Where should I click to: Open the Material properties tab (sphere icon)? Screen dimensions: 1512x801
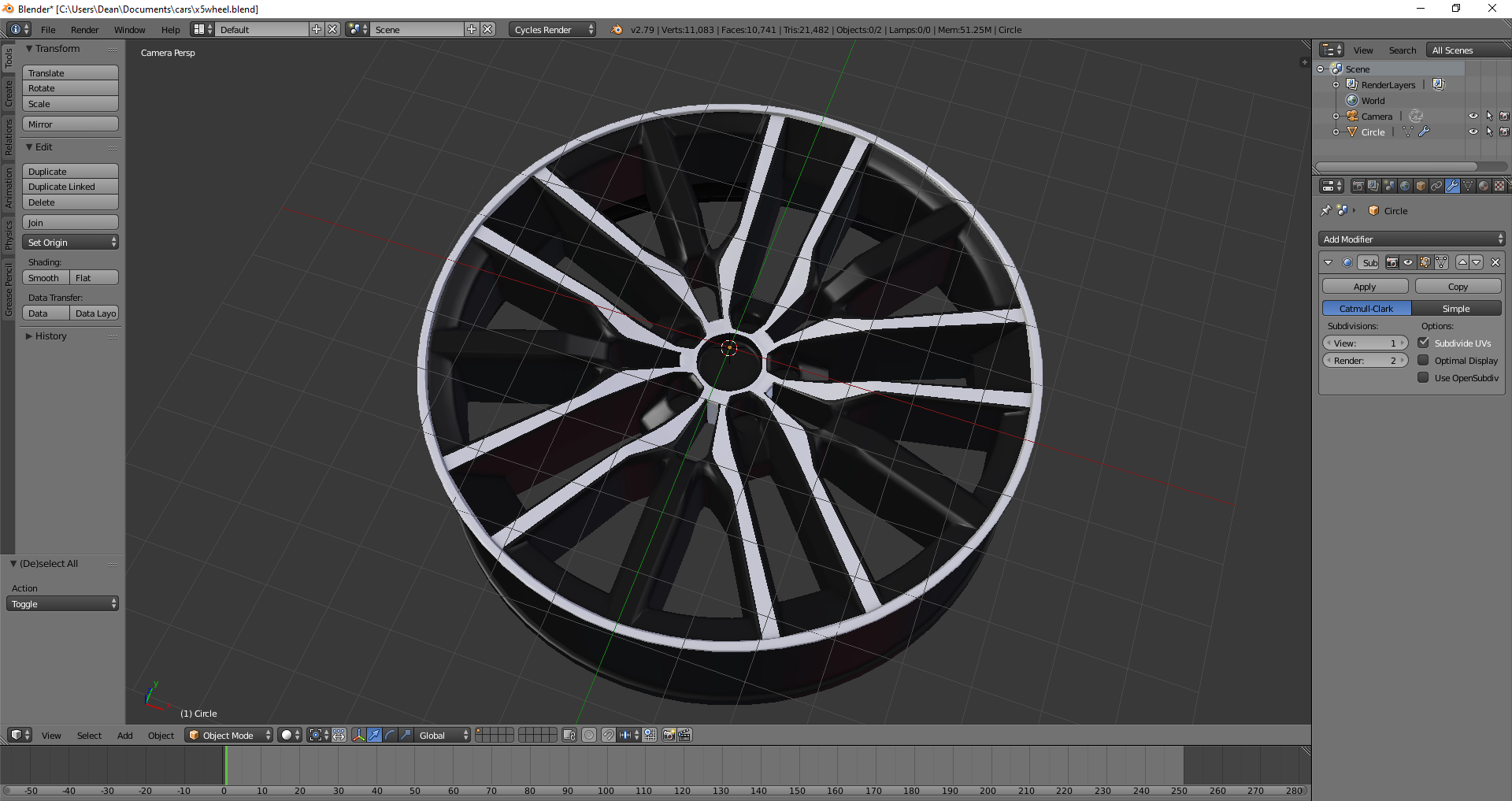tap(1484, 186)
